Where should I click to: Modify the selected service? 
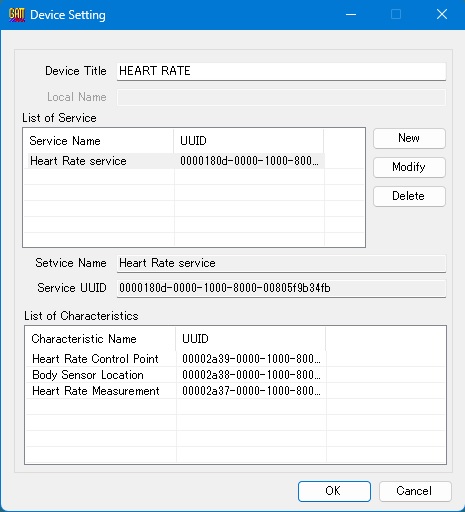(409, 167)
